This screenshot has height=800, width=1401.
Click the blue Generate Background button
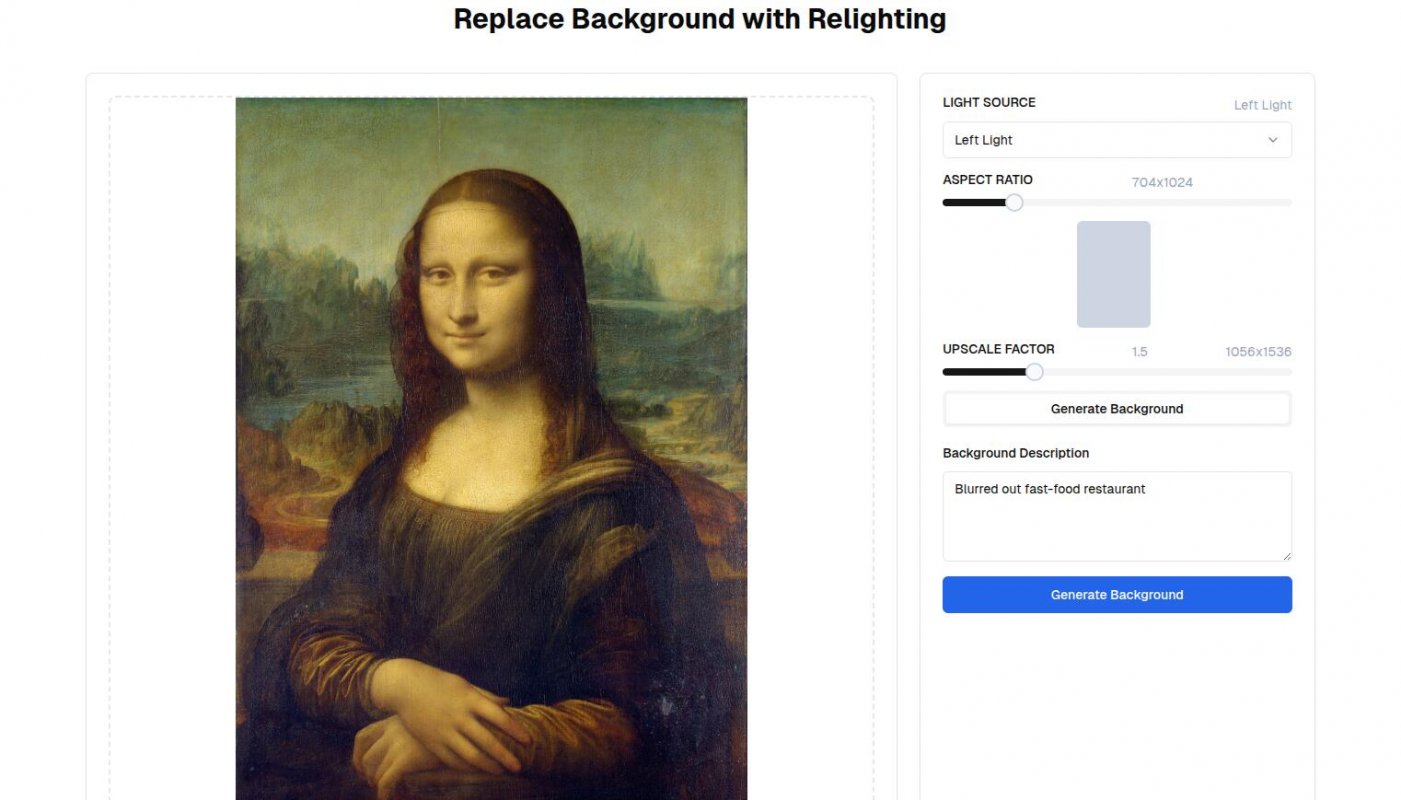click(1117, 595)
